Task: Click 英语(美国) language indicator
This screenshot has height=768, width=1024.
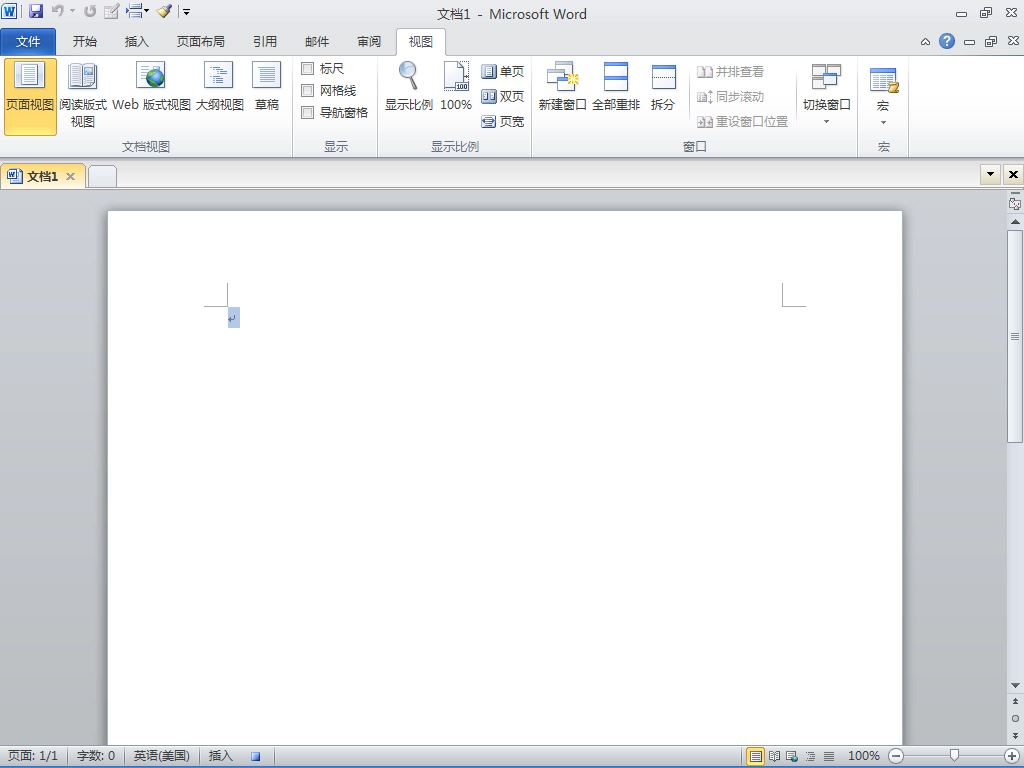Action: coord(161,756)
